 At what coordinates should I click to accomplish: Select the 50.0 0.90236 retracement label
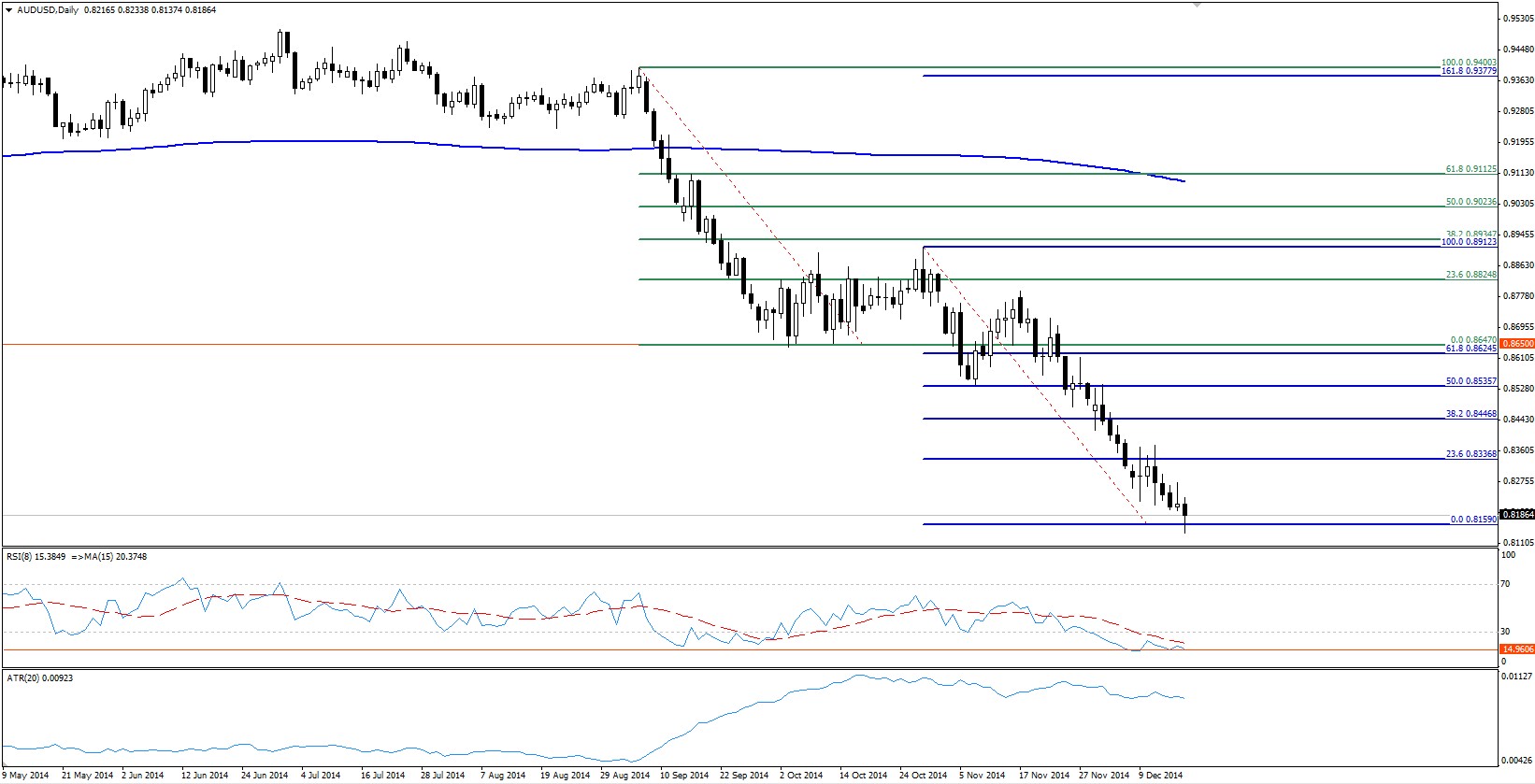click(x=1470, y=202)
